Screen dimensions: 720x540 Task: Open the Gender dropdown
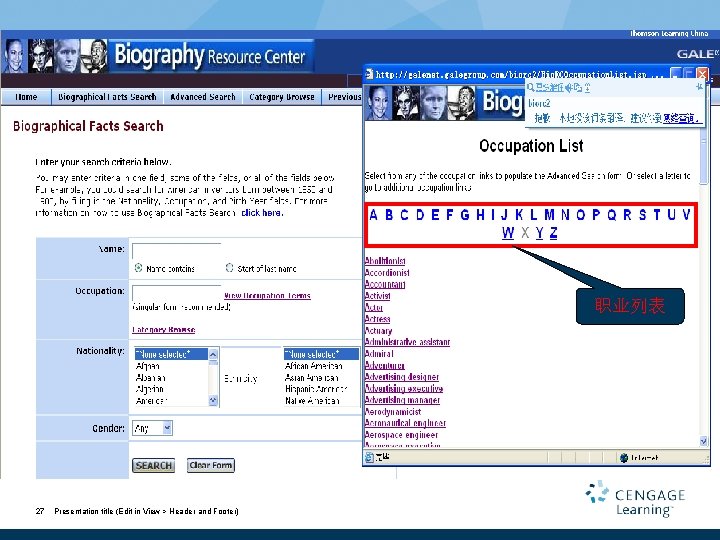click(152, 428)
